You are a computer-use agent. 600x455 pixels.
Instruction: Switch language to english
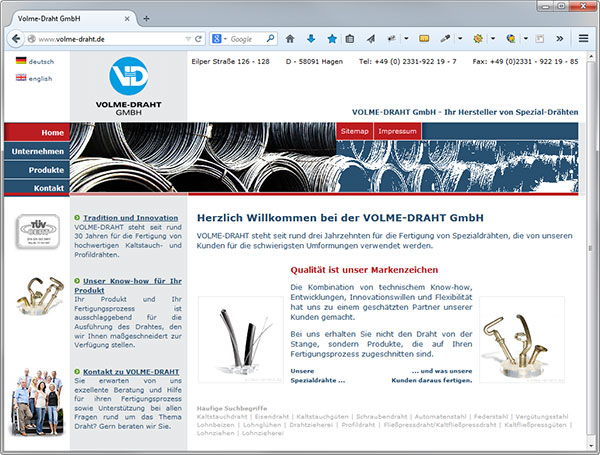(40, 79)
